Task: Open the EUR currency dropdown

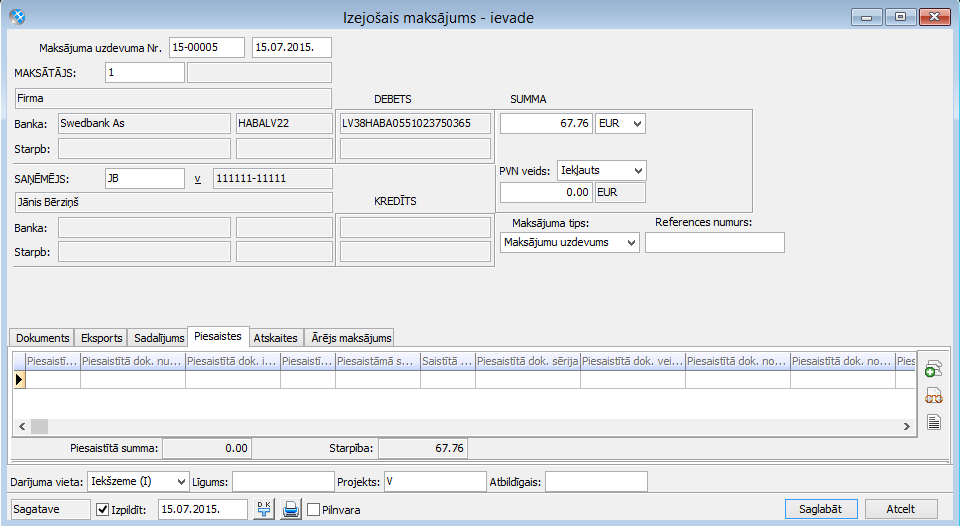Action: pos(637,124)
